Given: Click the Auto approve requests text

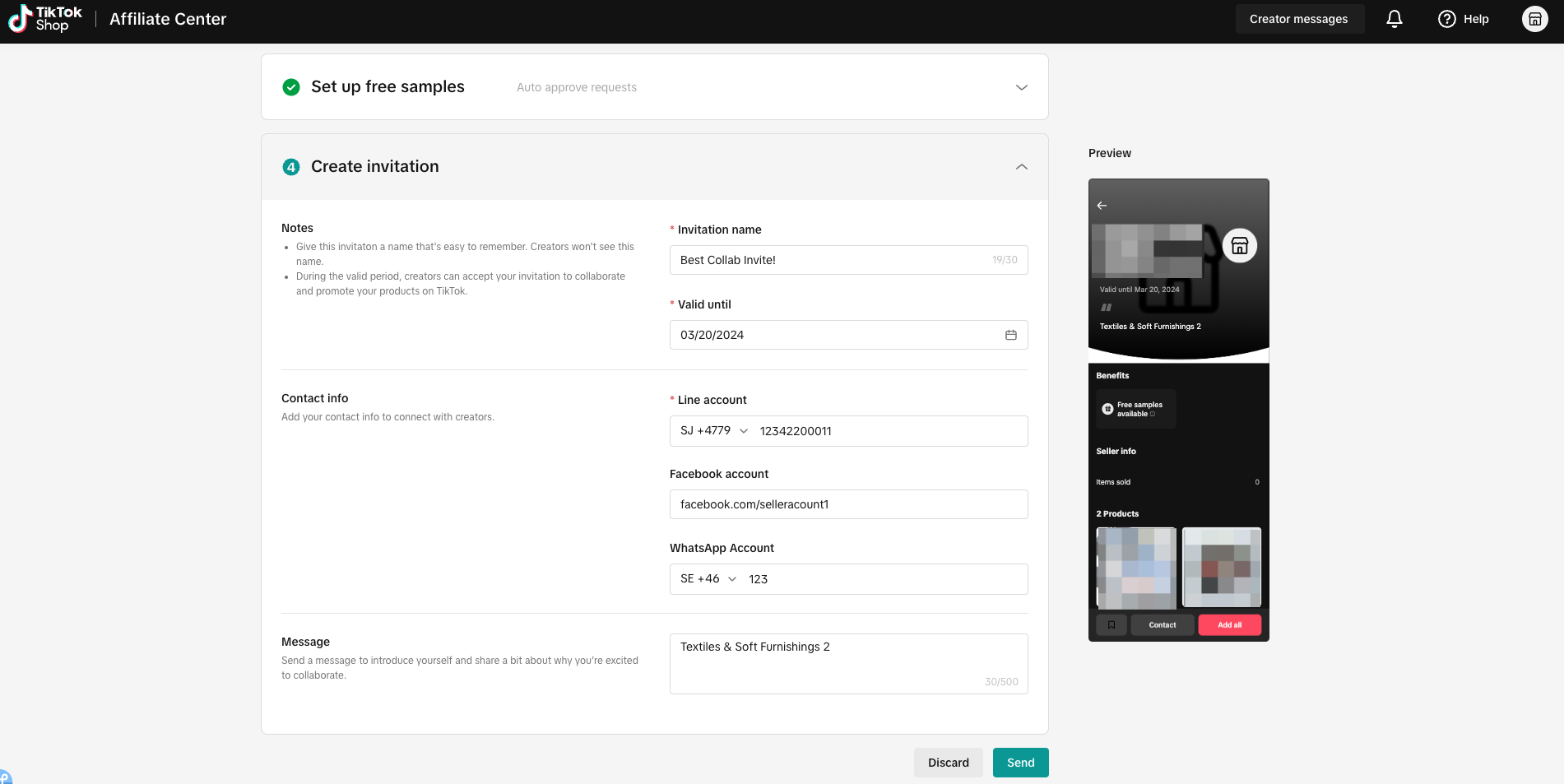Looking at the screenshot, I should (577, 87).
